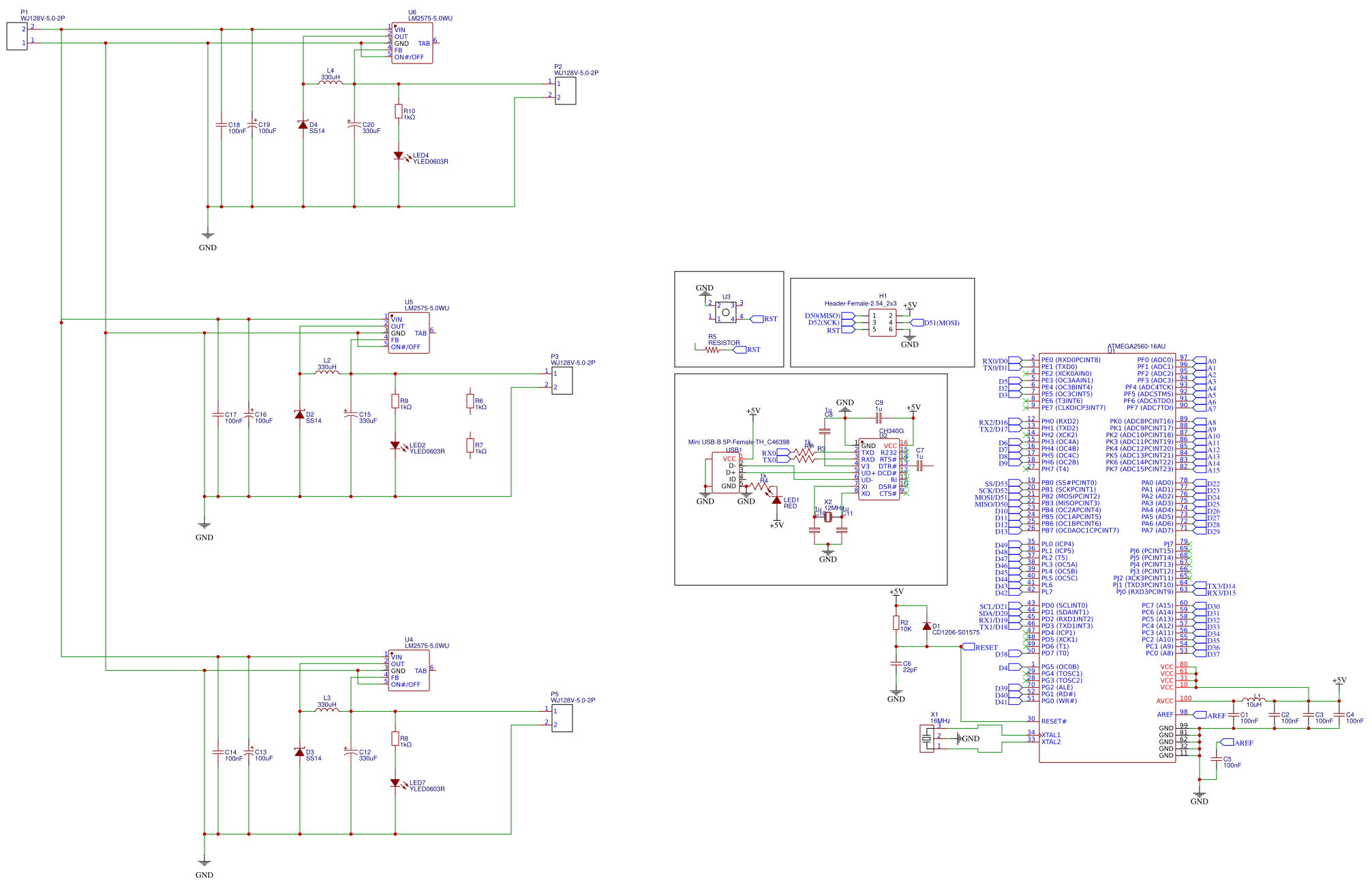Select Schottky diode D4 SS14
The width and height of the screenshot is (1372, 887).
[302, 124]
